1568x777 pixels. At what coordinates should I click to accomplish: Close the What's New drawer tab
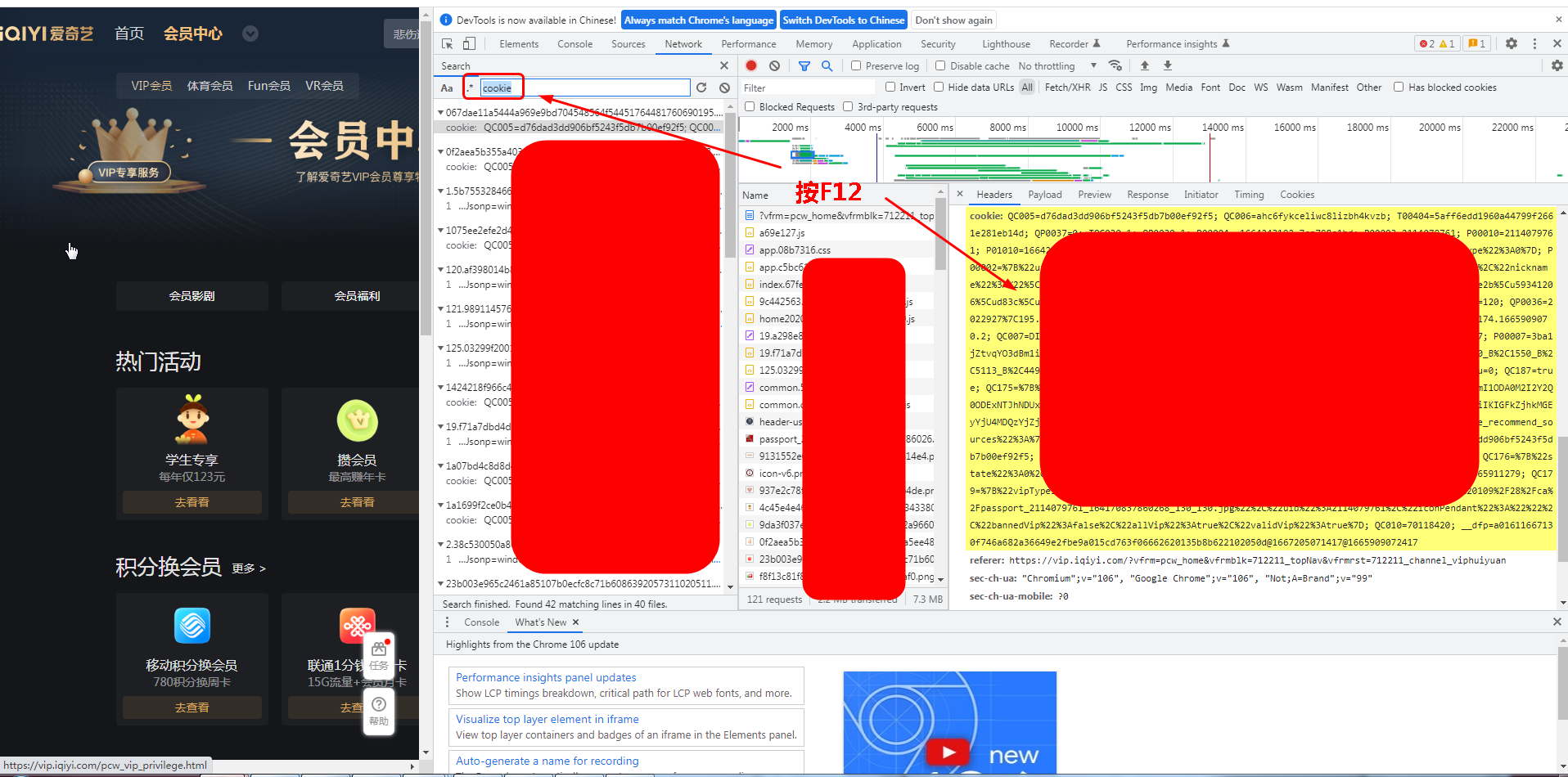tap(575, 622)
